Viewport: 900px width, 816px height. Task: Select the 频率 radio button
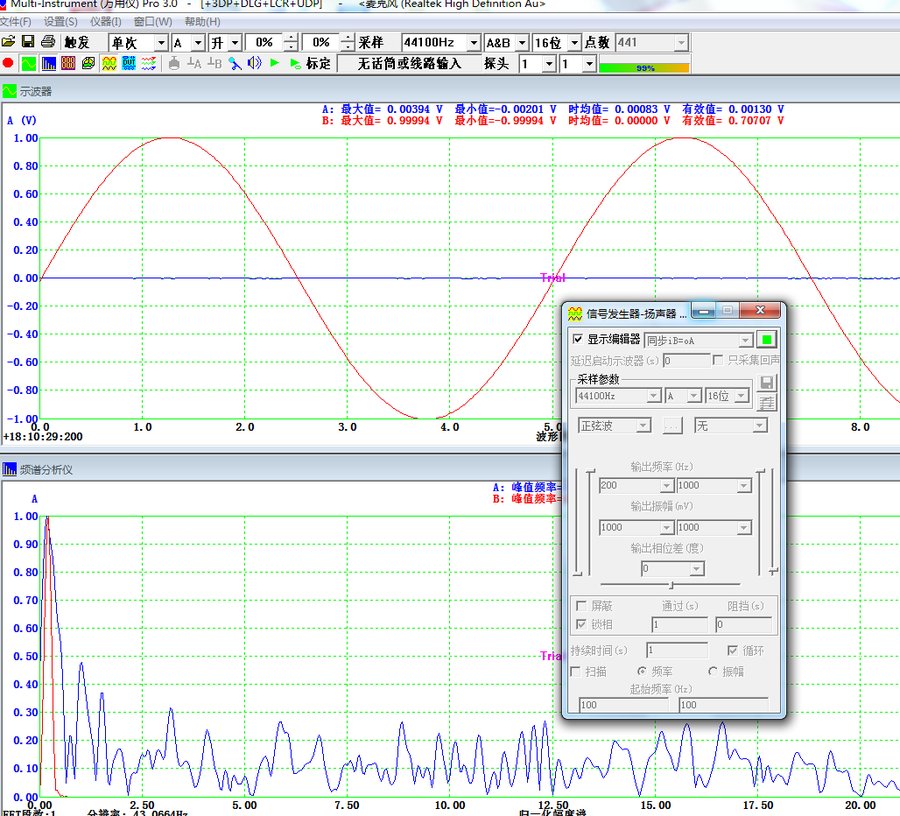point(642,671)
